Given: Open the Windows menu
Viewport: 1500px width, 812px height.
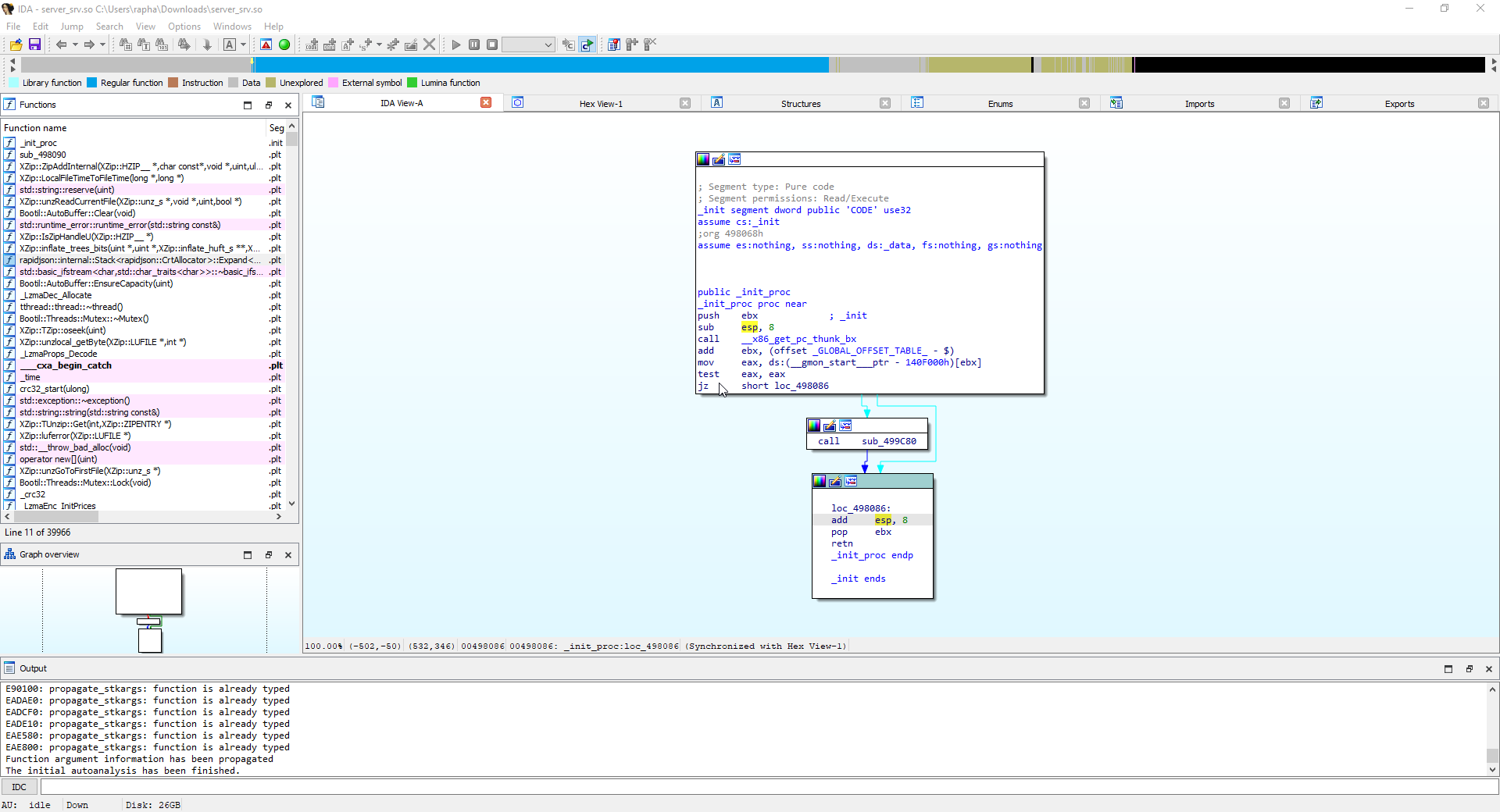Looking at the screenshot, I should pos(232,27).
